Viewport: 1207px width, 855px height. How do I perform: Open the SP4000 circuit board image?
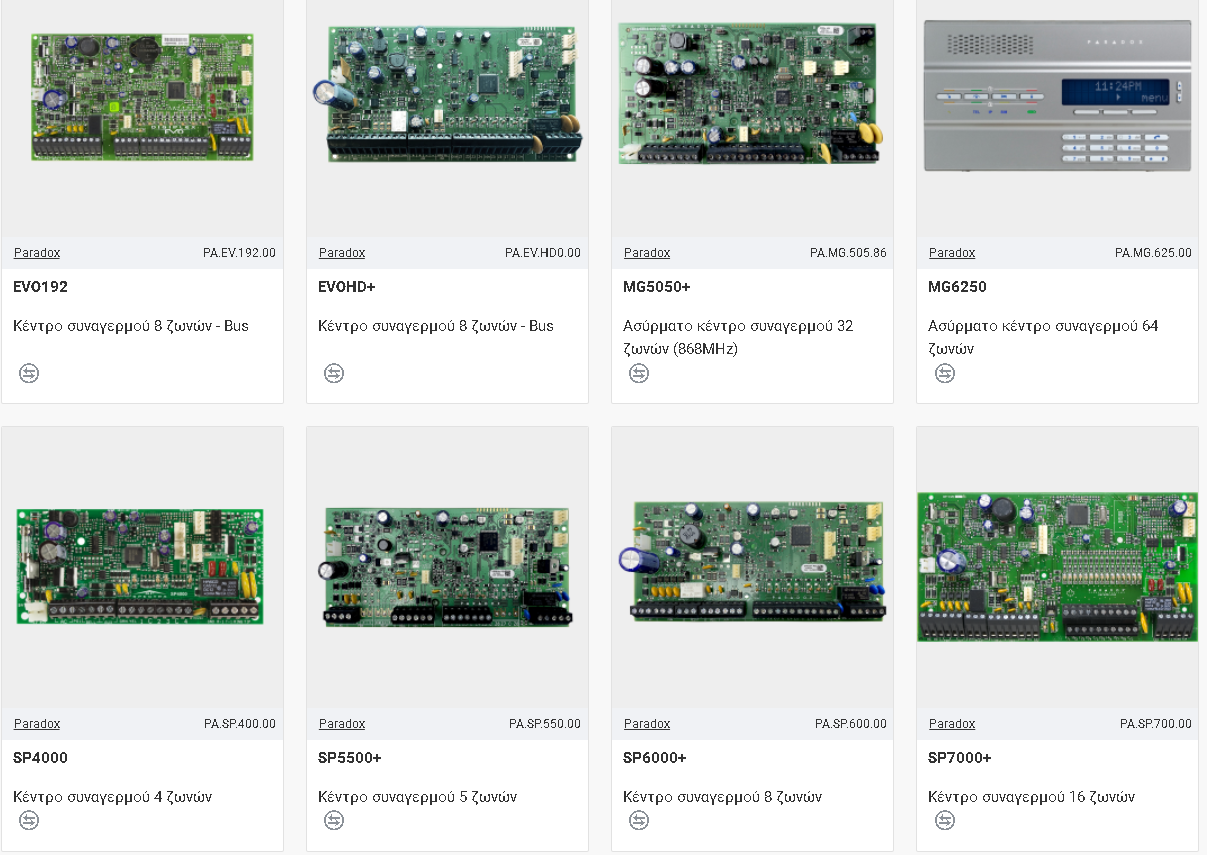click(x=140, y=566)
